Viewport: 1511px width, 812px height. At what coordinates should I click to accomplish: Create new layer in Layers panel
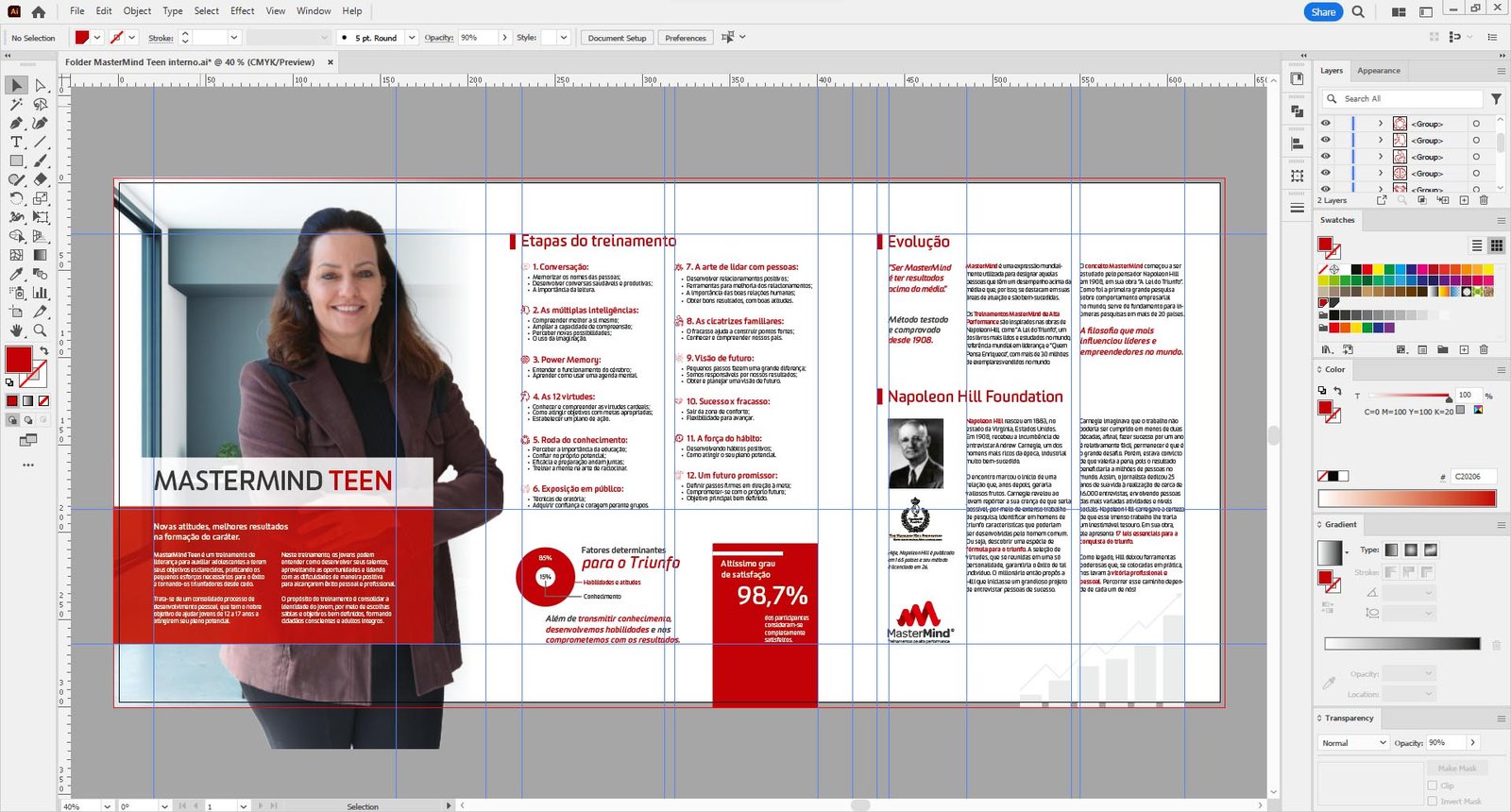[x=1464, y=200]
